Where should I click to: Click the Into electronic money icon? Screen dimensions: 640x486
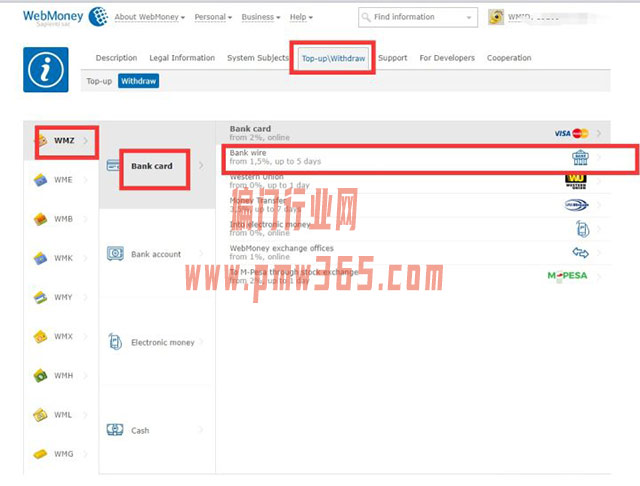pos(582,229)
